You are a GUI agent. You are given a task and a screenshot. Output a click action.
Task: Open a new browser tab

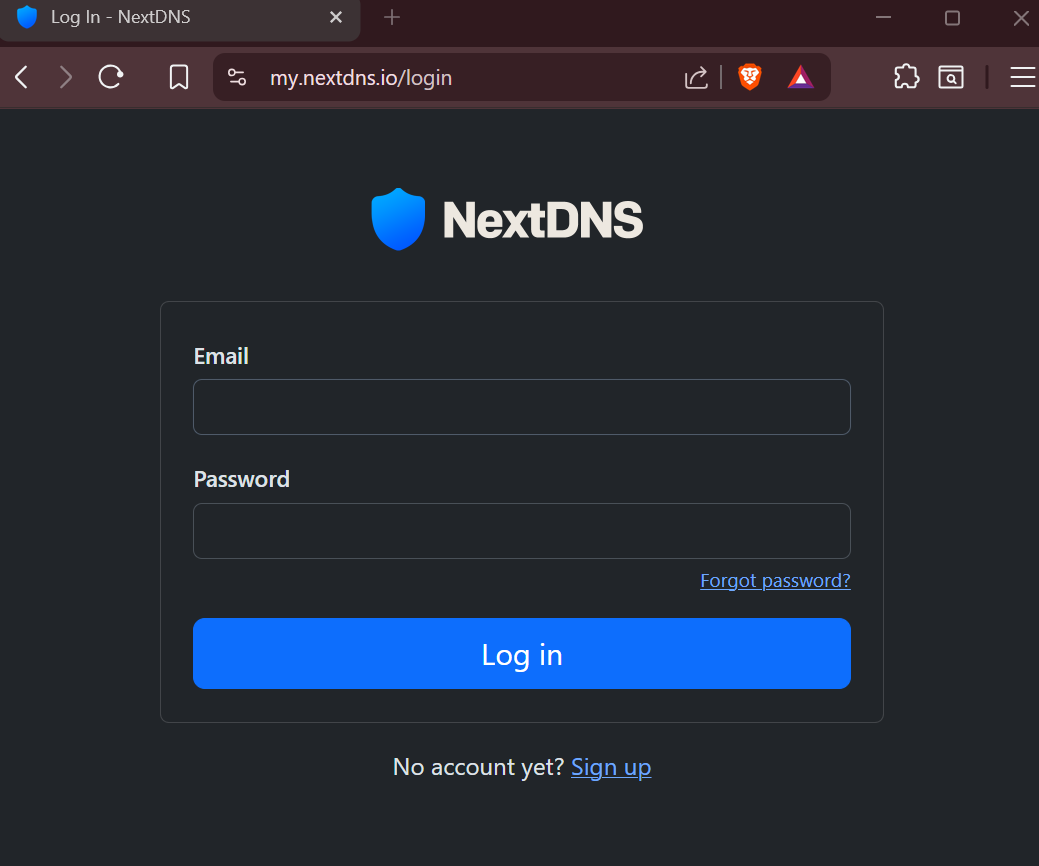tap(391, 17)
